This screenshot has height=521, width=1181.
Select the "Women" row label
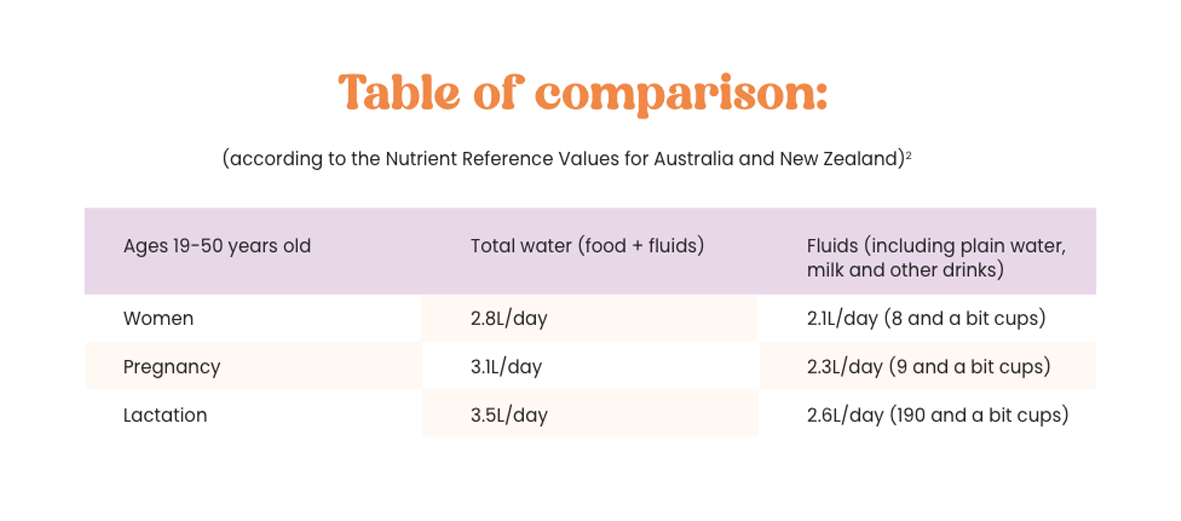pos(158,319)
